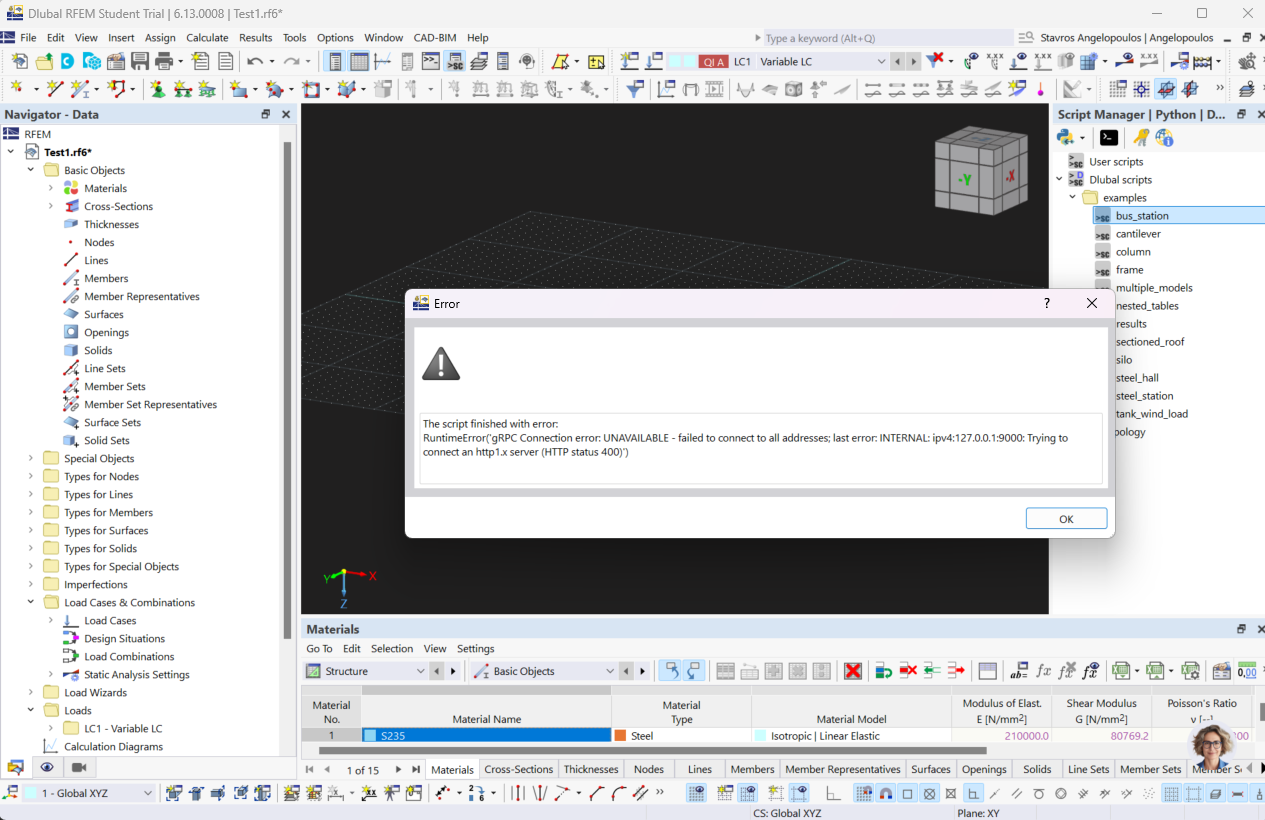Toggle the navigator Display eye tab
The width and height of the screenshot is (1265, 820).
point(47,767)
